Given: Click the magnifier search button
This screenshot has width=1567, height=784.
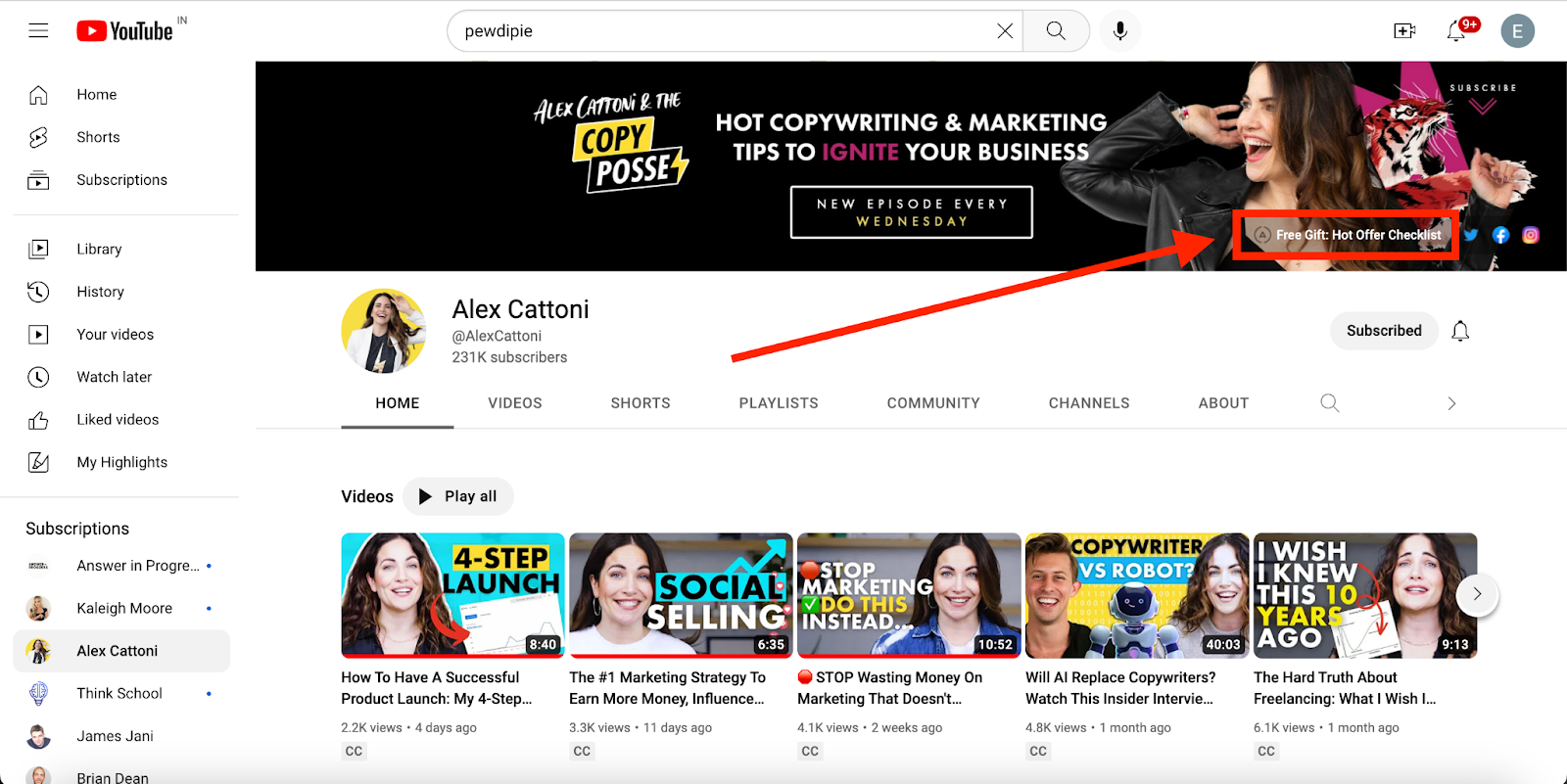Looking at the screenshot, I should pos(1056,31).
